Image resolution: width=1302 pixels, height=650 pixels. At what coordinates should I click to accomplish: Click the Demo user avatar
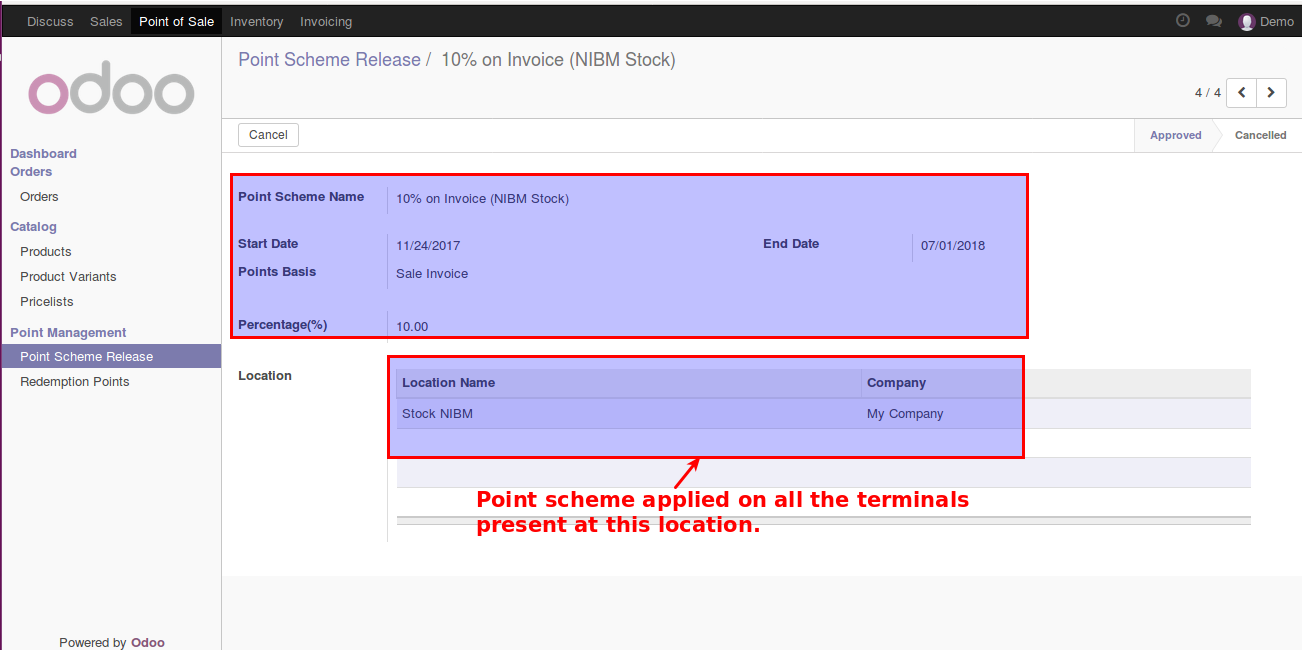click(x=1247, y=22)
